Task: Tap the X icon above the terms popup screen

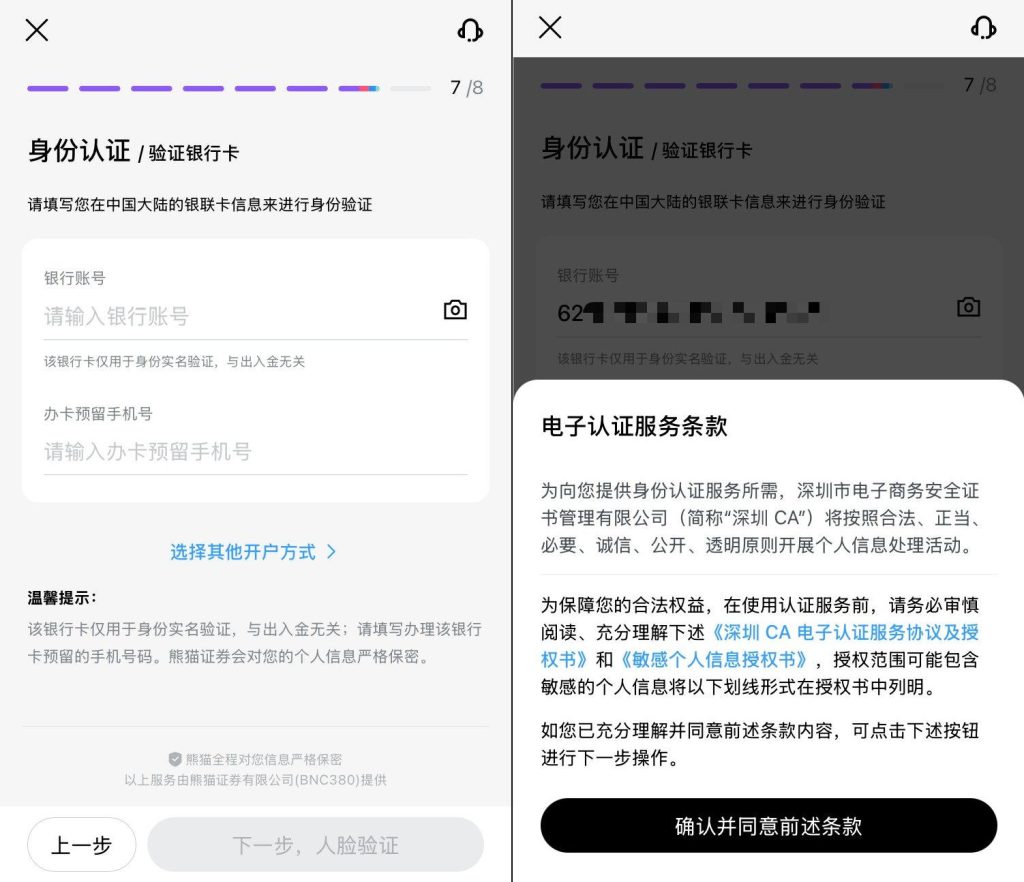Action: (x=550, y=28)
